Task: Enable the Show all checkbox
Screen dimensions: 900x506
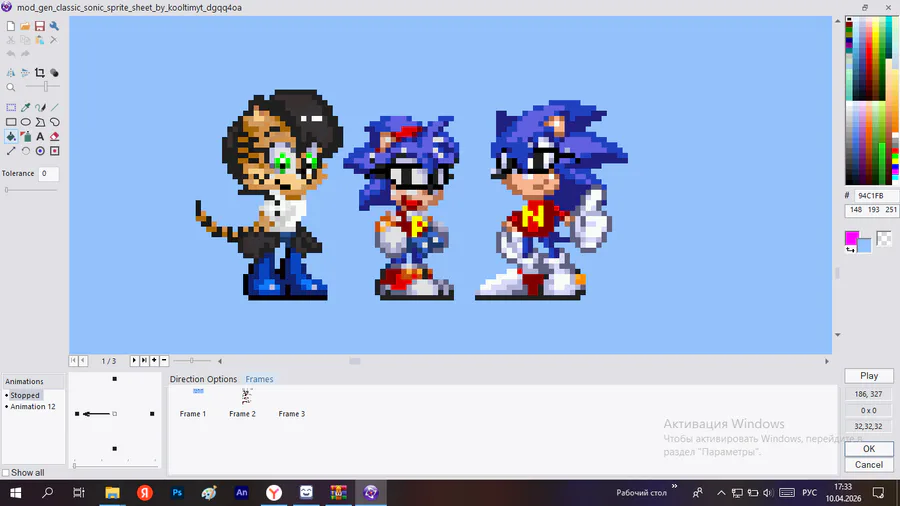Action: pos(6,473)
